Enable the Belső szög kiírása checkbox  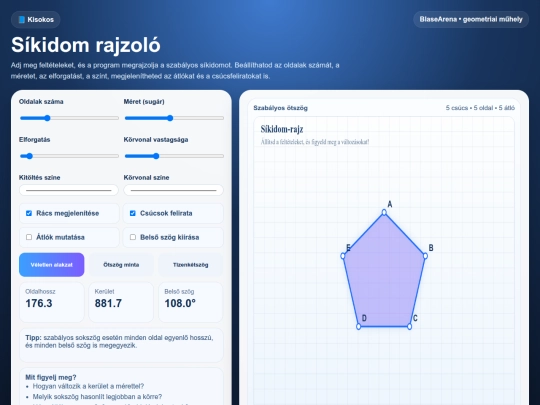click(133, 237)
